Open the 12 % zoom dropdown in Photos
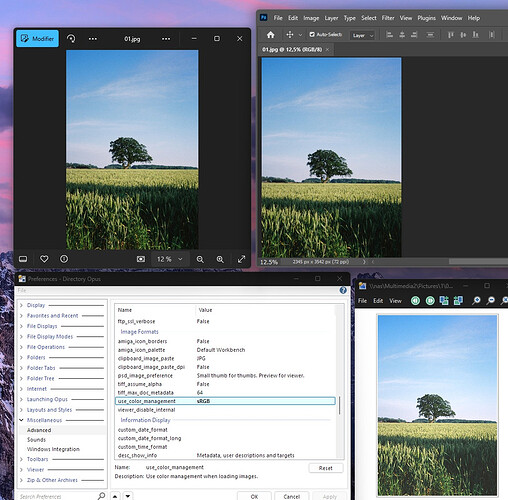The image size is (508, 500). tap(170, 259)
